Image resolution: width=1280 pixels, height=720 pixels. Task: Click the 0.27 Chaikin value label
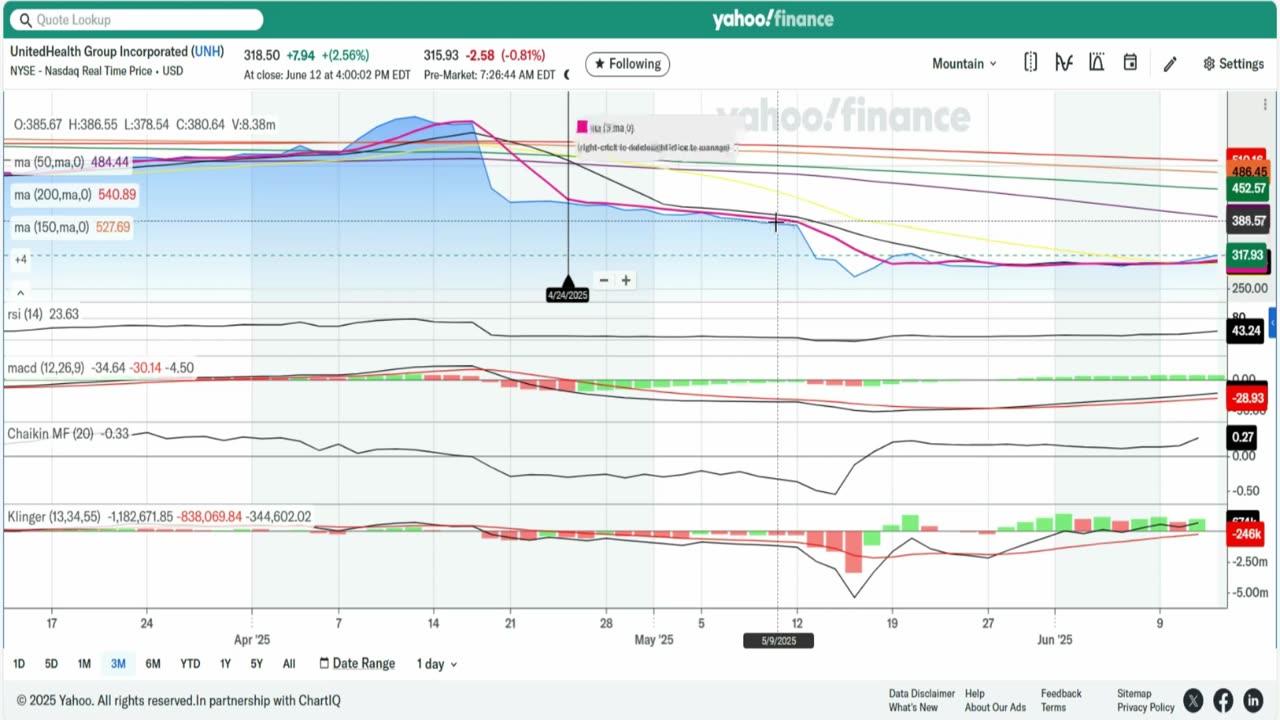(x=1243, y=437)
